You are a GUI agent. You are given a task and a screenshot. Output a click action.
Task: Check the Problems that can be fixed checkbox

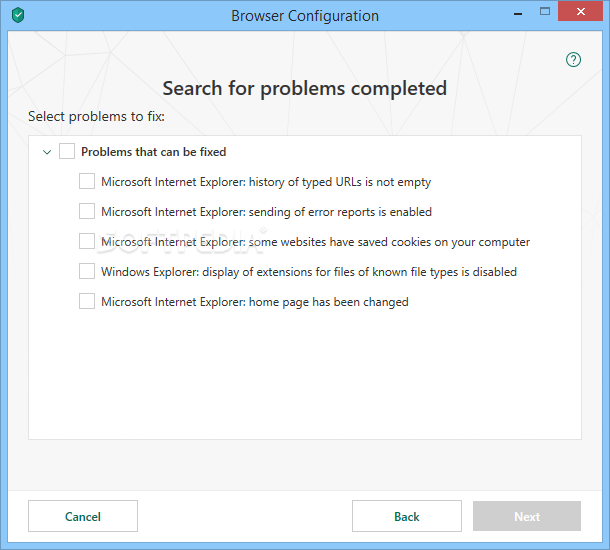click(67, 151)
